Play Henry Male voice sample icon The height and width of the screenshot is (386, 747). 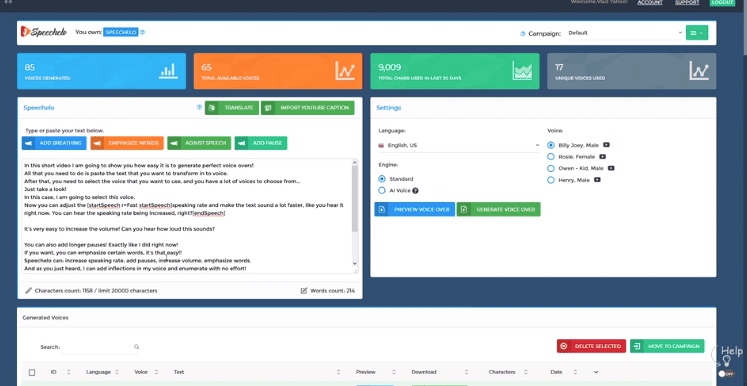(597, 180)
